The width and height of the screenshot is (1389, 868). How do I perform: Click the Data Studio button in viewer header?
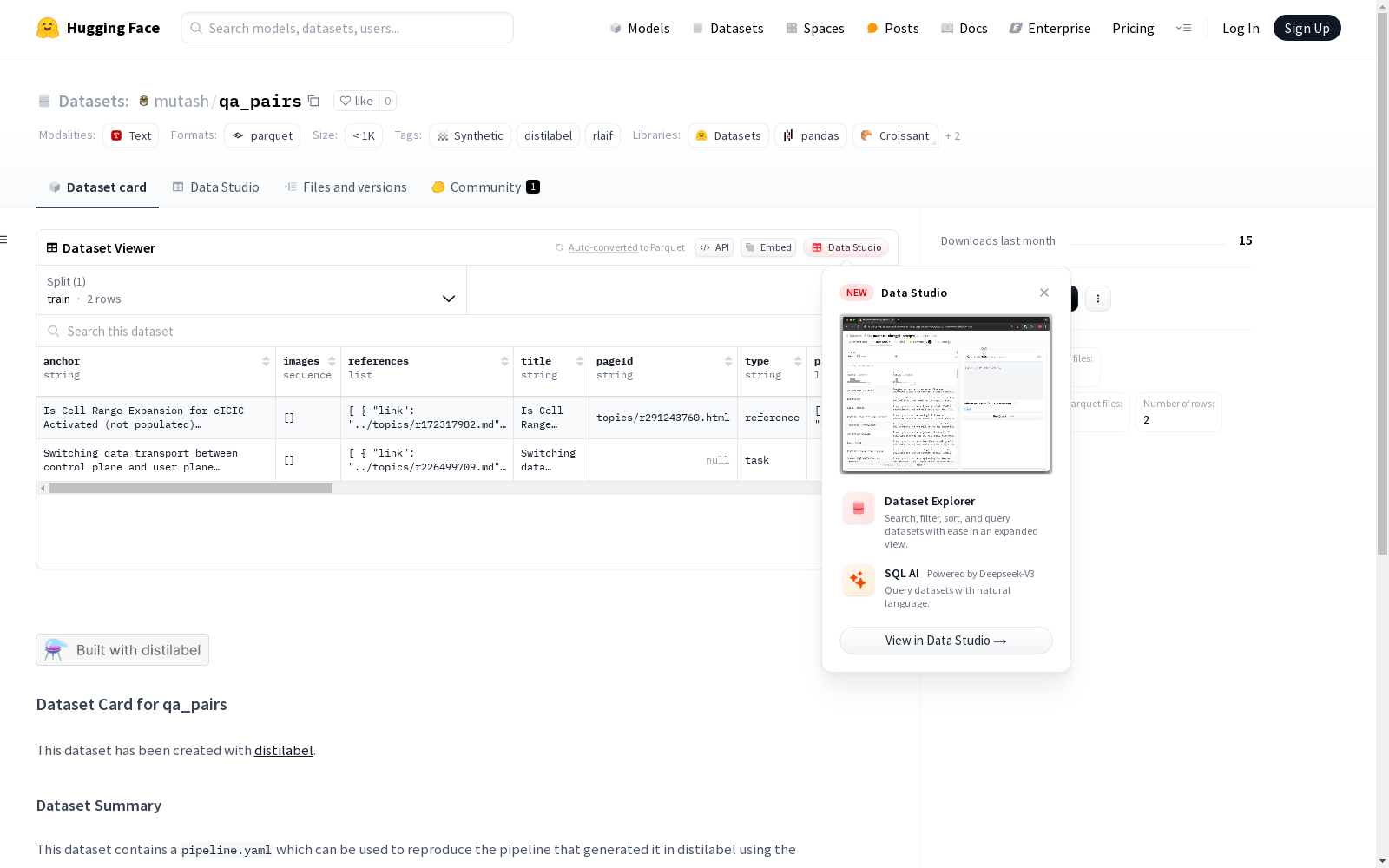pyautogui.click(x=846, y=247)
